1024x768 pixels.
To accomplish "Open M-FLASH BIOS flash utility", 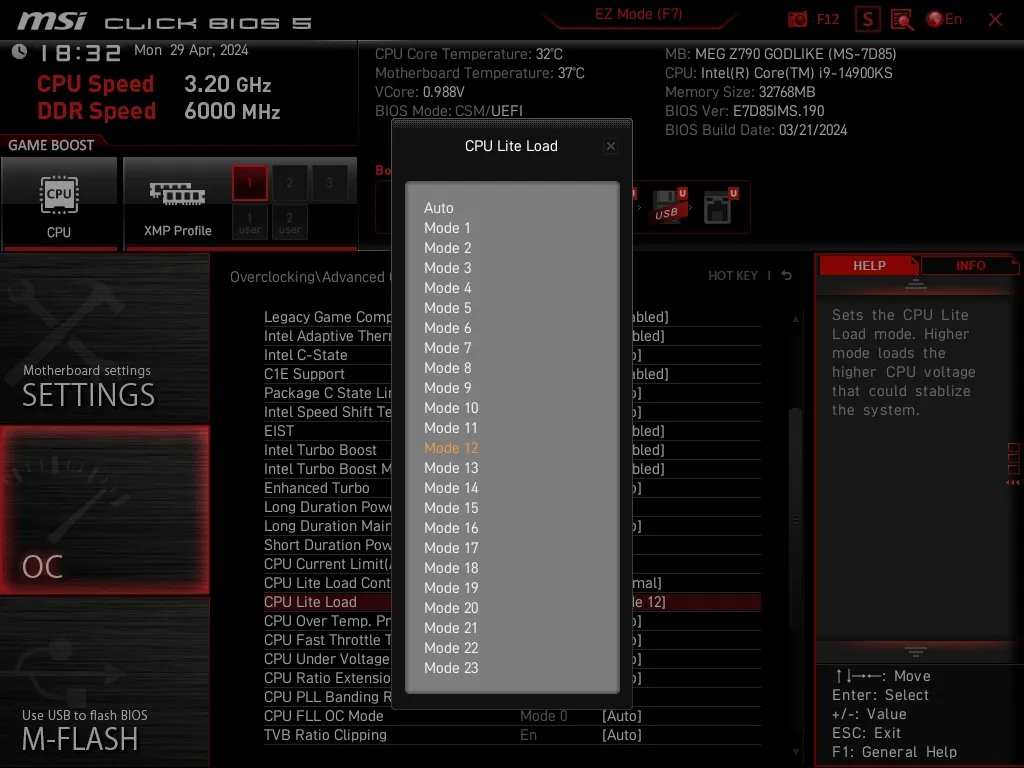I will [104, 682].
